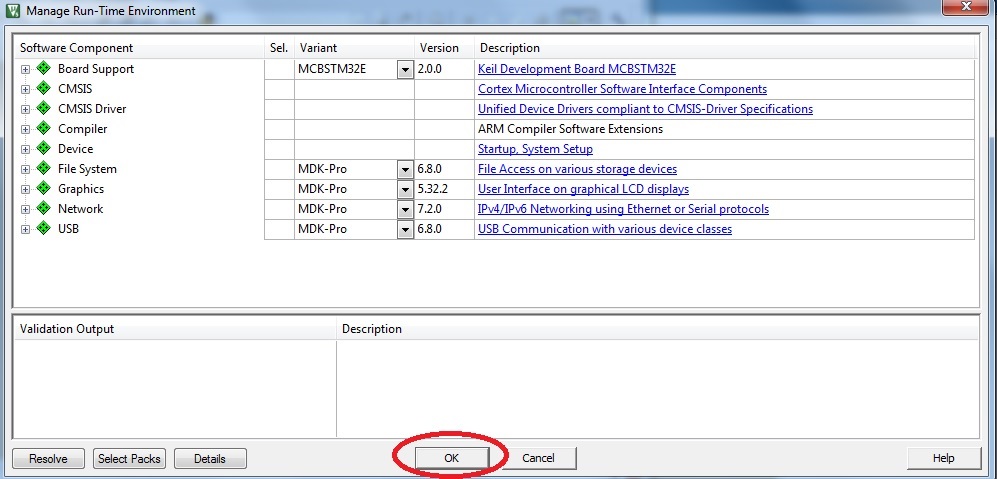
Task: Click the Details button
Action: coord(210,458)
